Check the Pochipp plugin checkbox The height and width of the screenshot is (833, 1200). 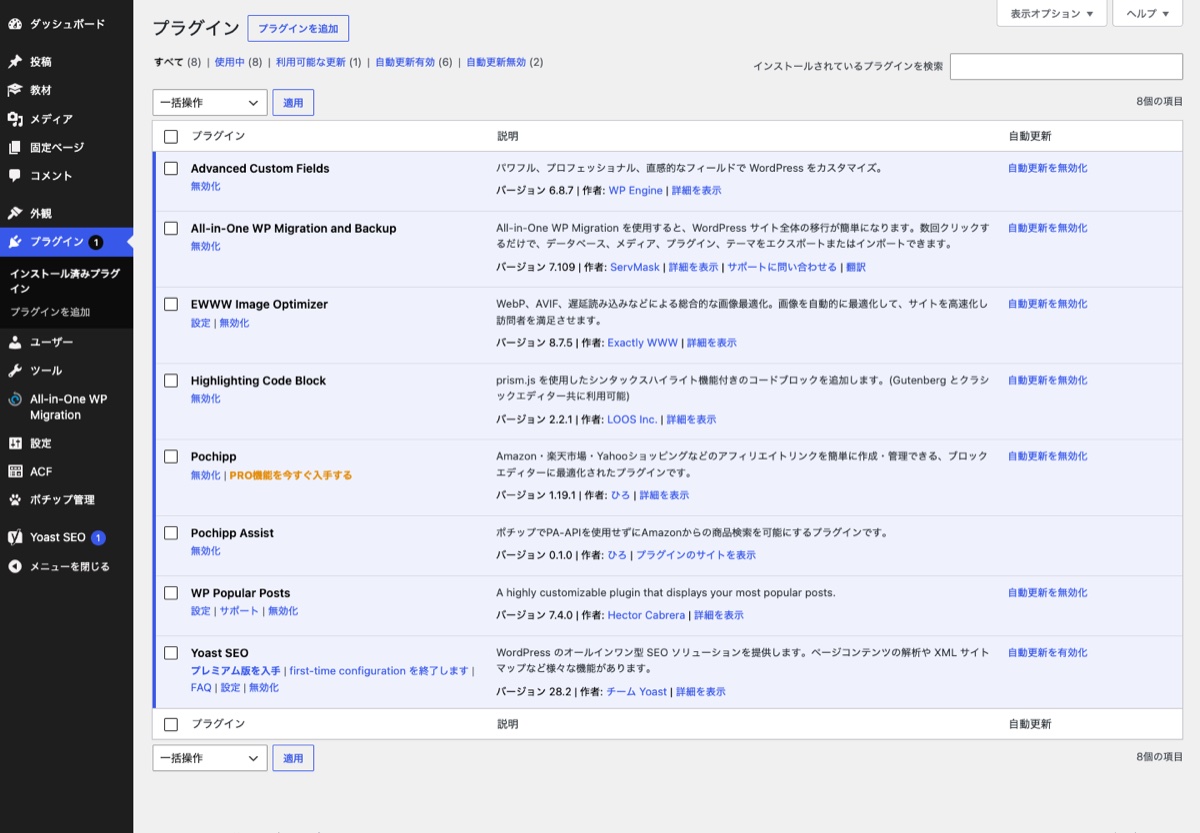pyautogui.click(x=171, y=456)
